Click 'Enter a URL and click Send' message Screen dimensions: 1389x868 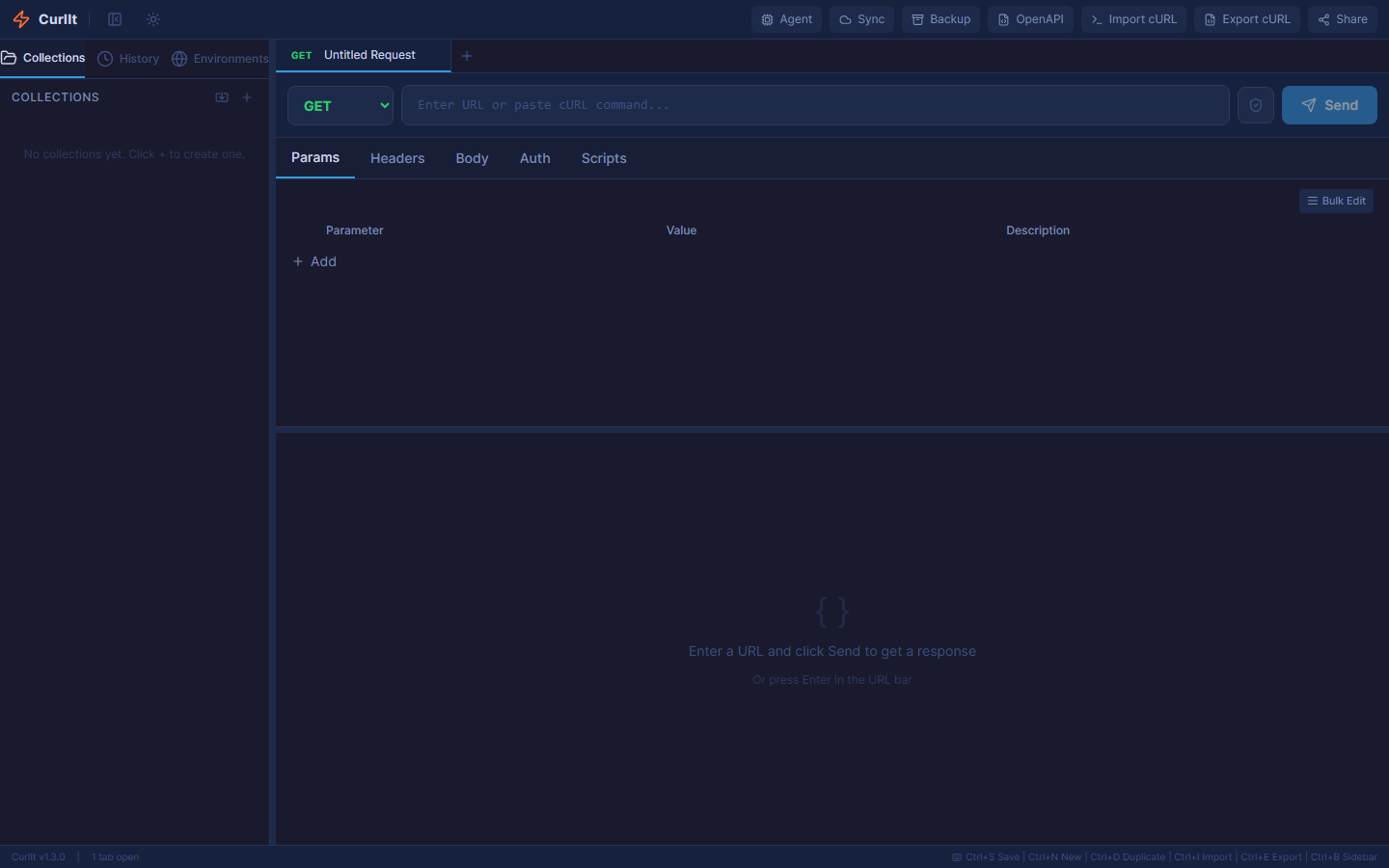(x=832, y=652)
